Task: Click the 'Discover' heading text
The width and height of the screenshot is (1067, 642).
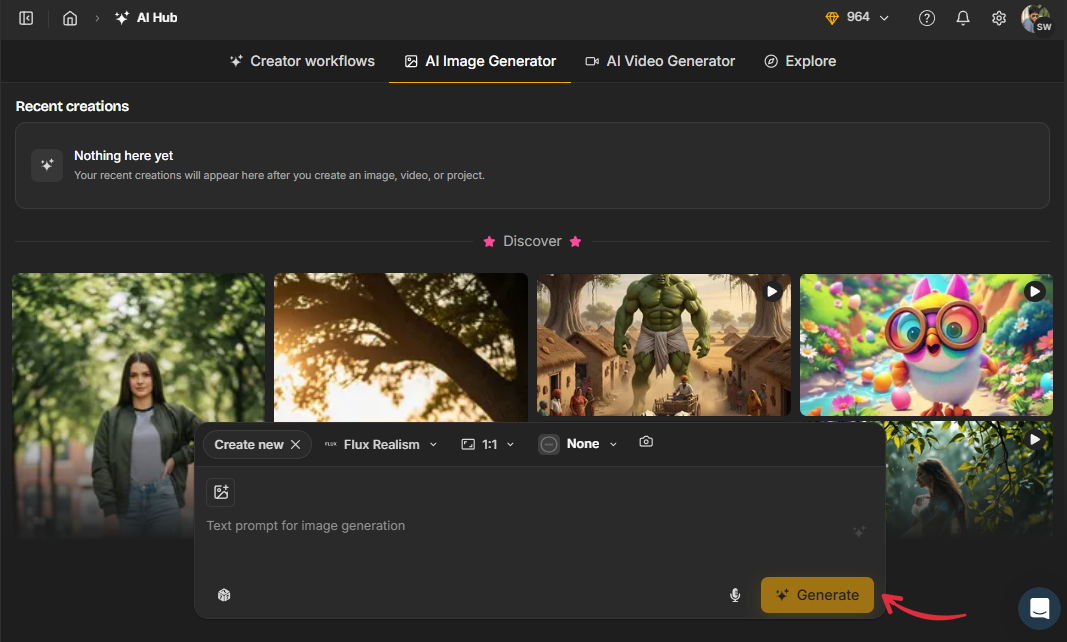Action: click(532, 242)
